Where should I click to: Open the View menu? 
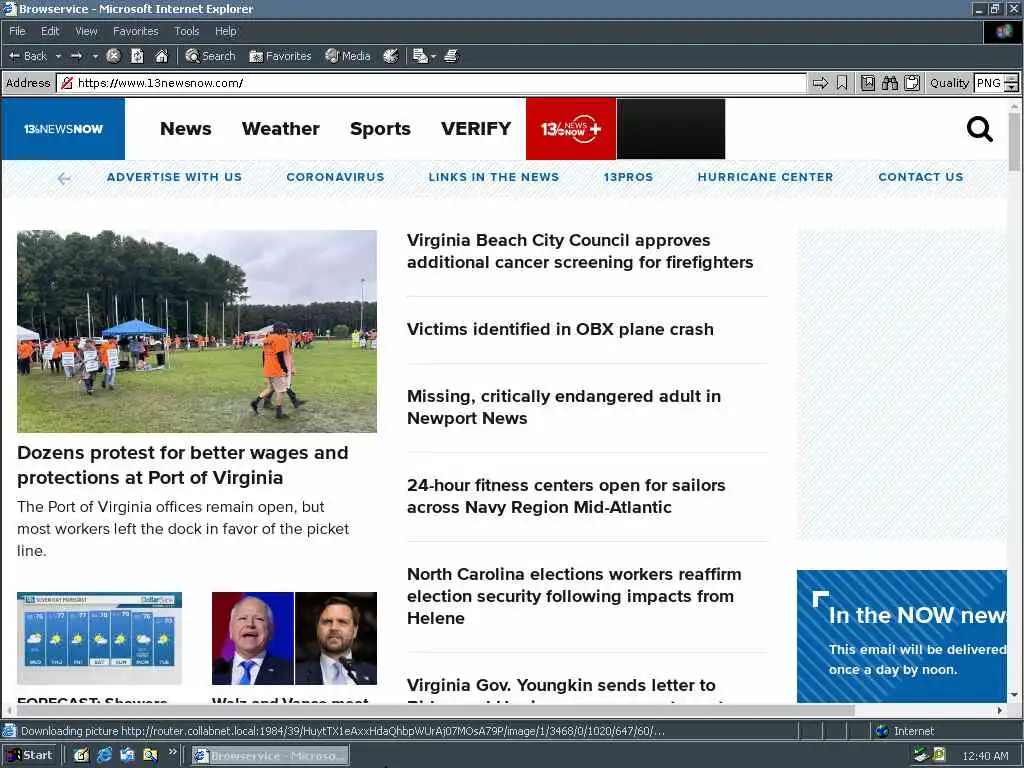[x=86, y=31]
